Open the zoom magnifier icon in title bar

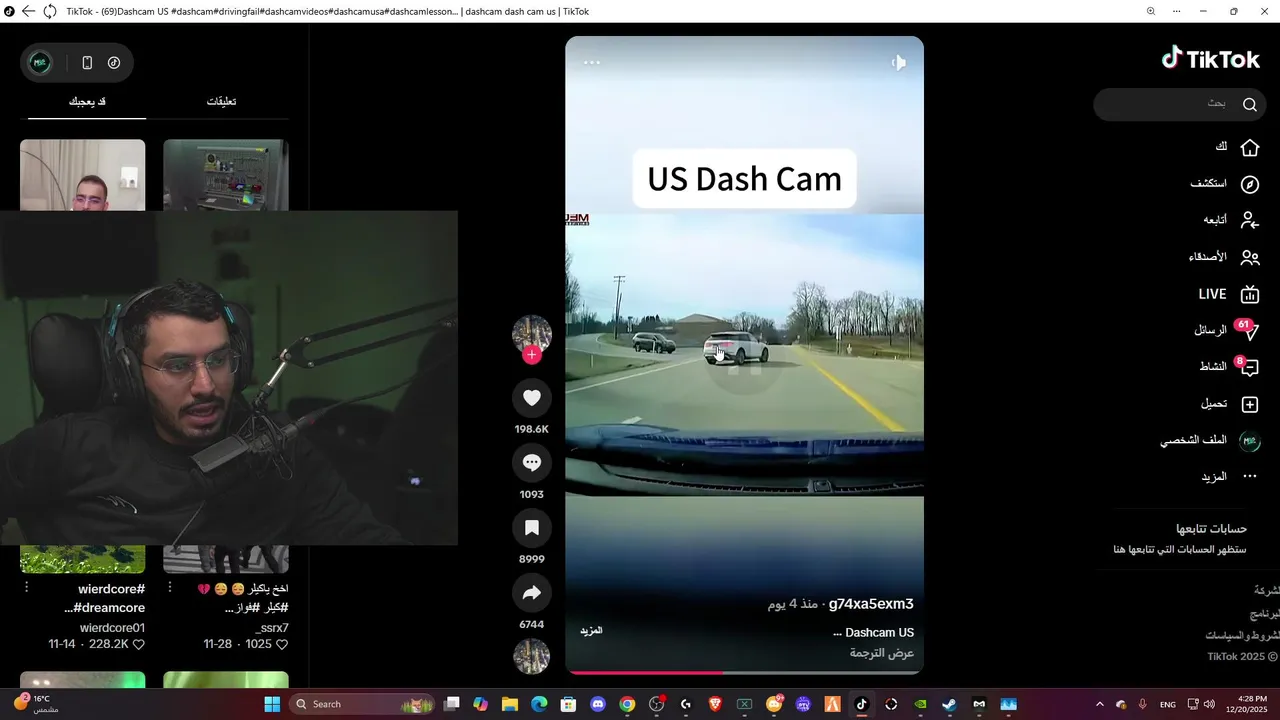pos(1150,11)
